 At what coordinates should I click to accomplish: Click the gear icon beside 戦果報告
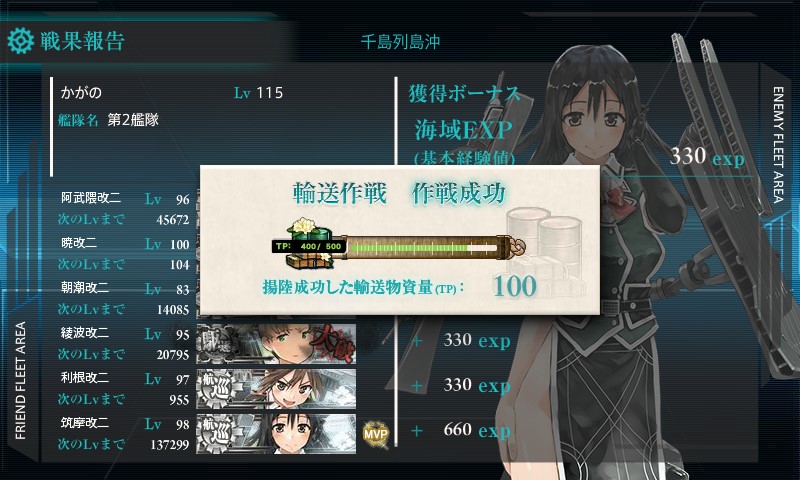(x=21, y=41)
